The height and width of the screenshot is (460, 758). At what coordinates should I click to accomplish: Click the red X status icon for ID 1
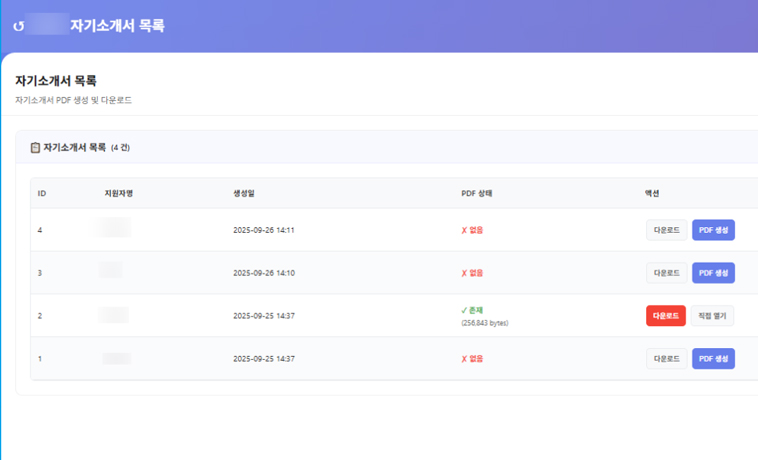(464, 358)
